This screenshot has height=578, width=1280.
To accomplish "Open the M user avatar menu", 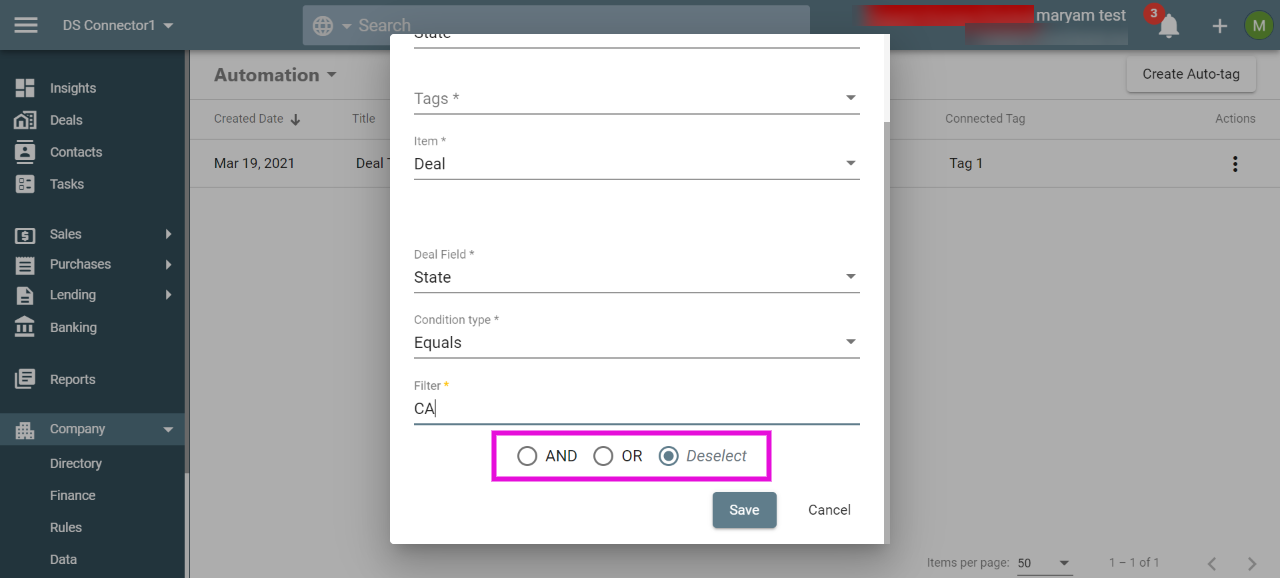I will tap(1258, 25).
